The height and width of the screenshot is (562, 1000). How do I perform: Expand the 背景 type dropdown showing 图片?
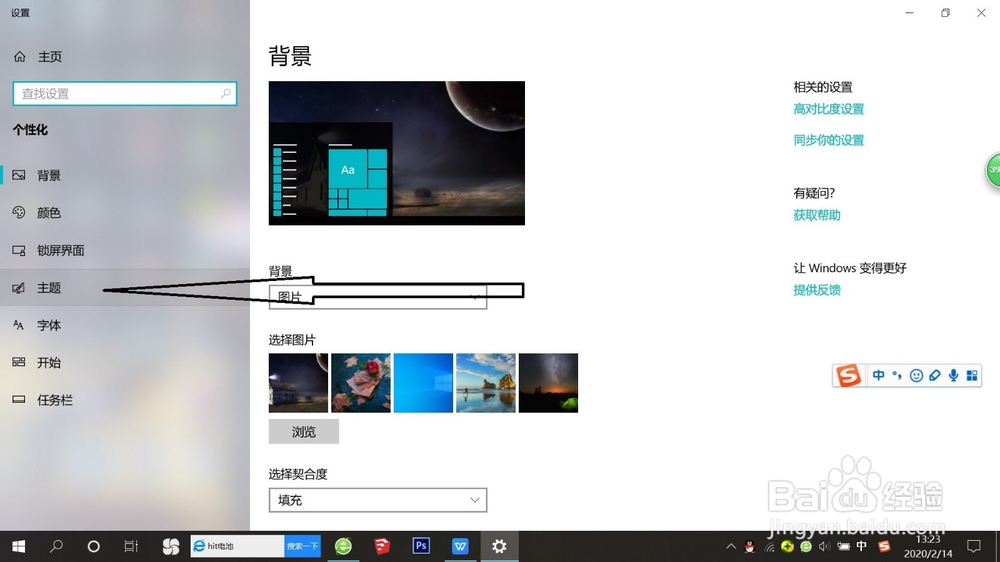pos(378,297)
